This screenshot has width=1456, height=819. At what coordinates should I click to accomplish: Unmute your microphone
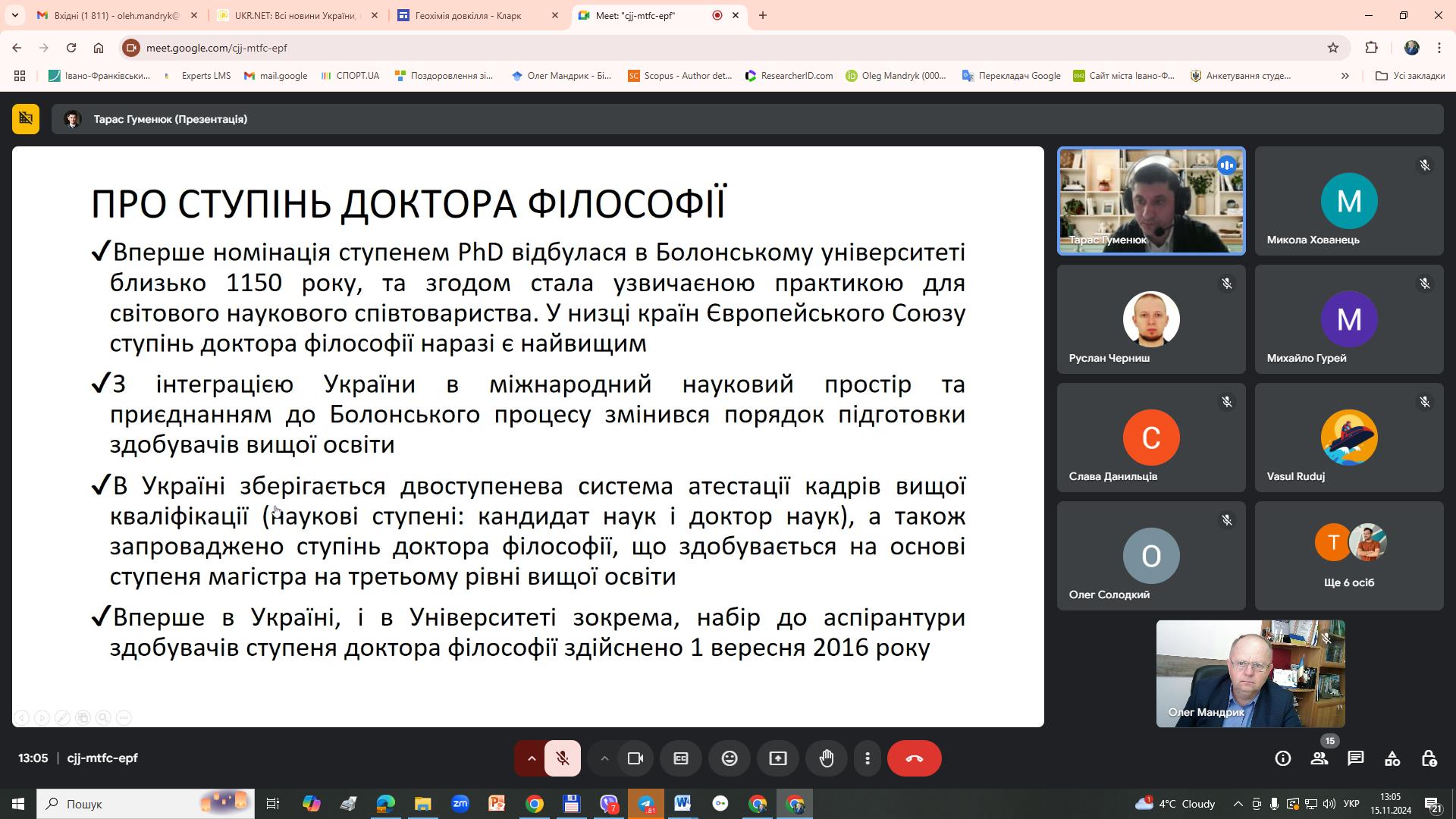pos(563,758)
